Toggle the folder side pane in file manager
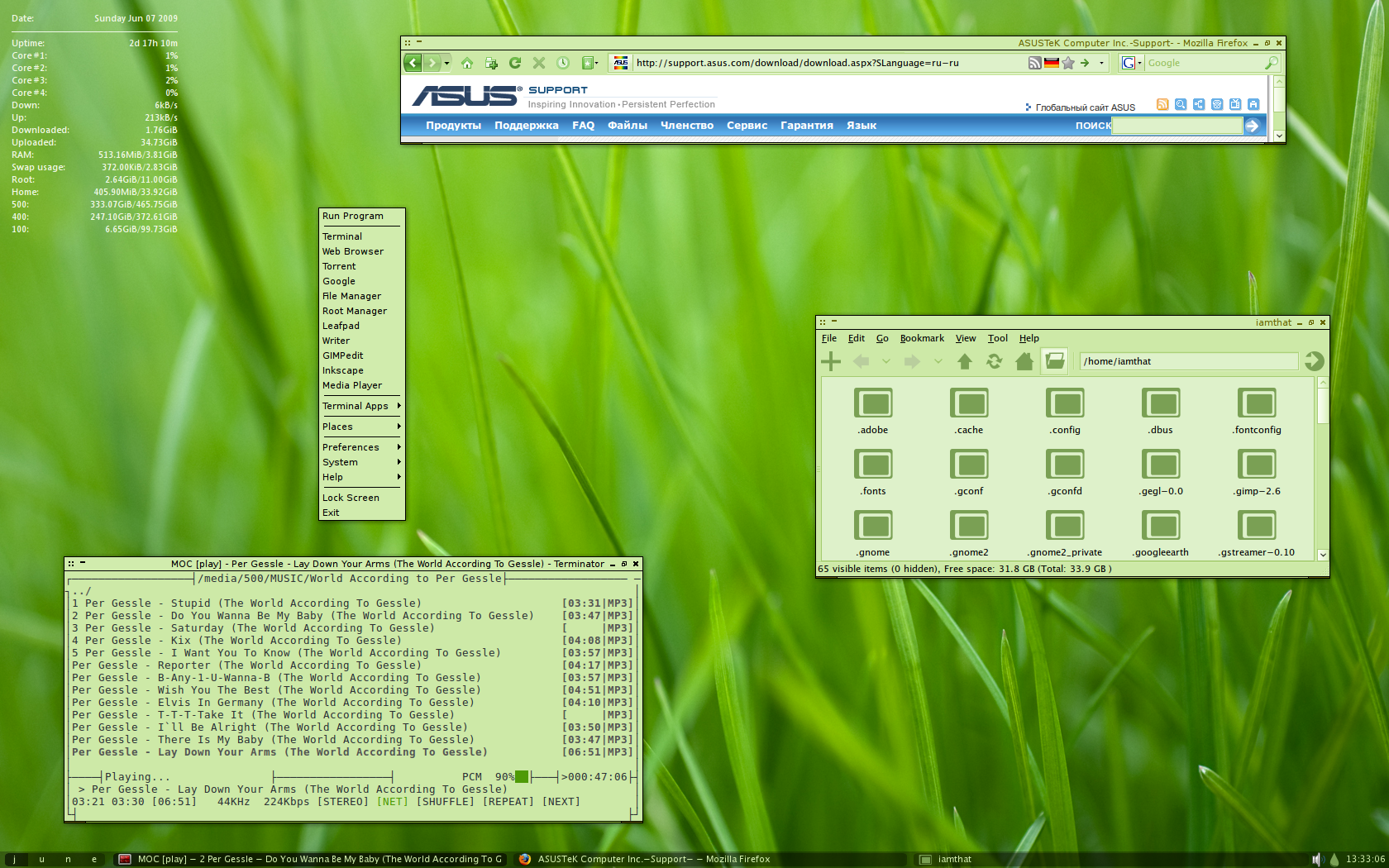 [1054, 361]
